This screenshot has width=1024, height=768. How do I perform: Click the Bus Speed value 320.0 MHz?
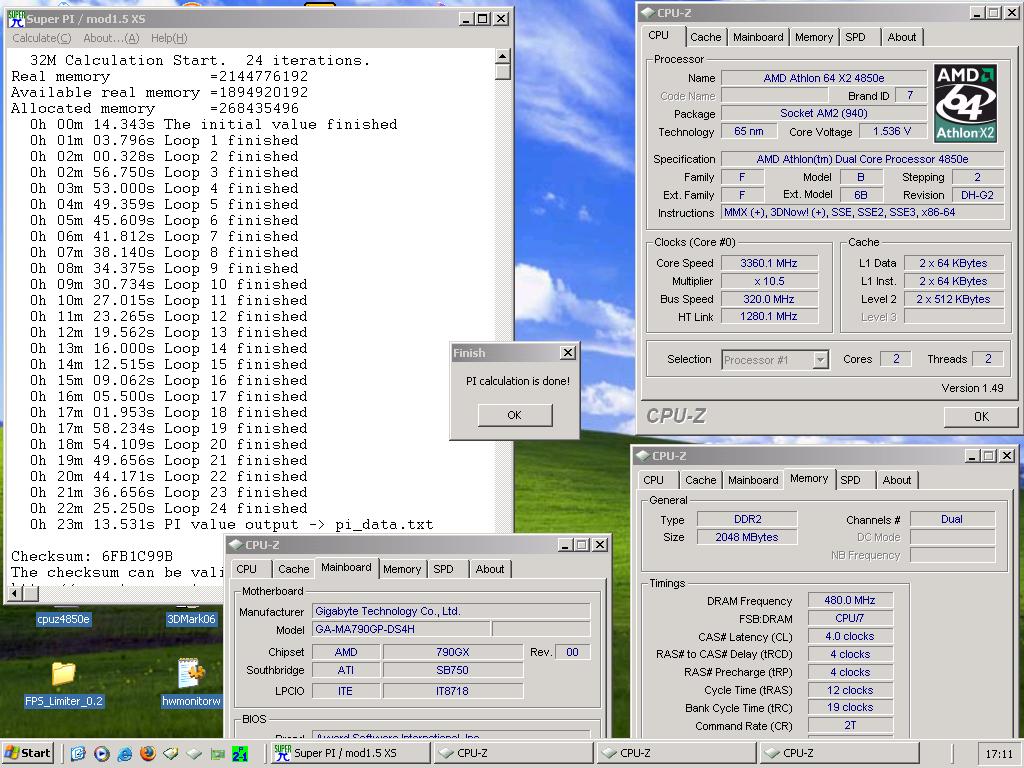(769, 299)
